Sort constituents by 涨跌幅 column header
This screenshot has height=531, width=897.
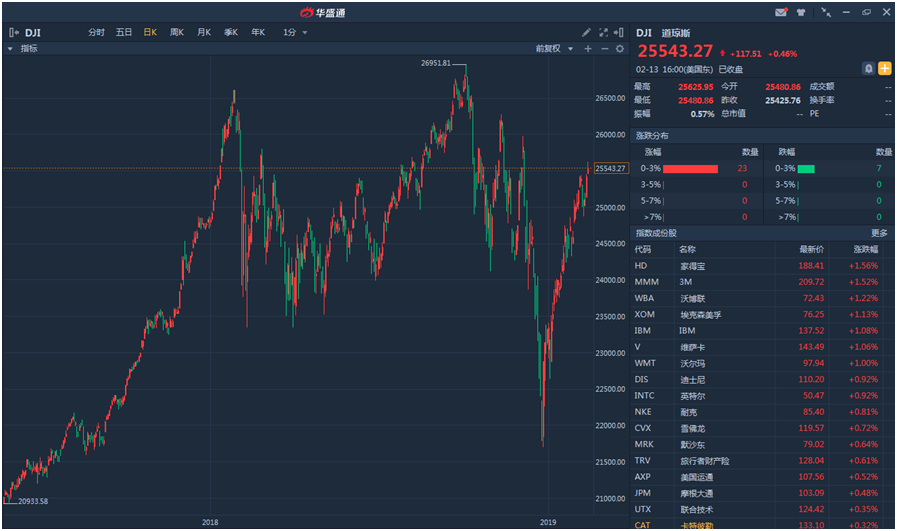[x=865, y=249]
